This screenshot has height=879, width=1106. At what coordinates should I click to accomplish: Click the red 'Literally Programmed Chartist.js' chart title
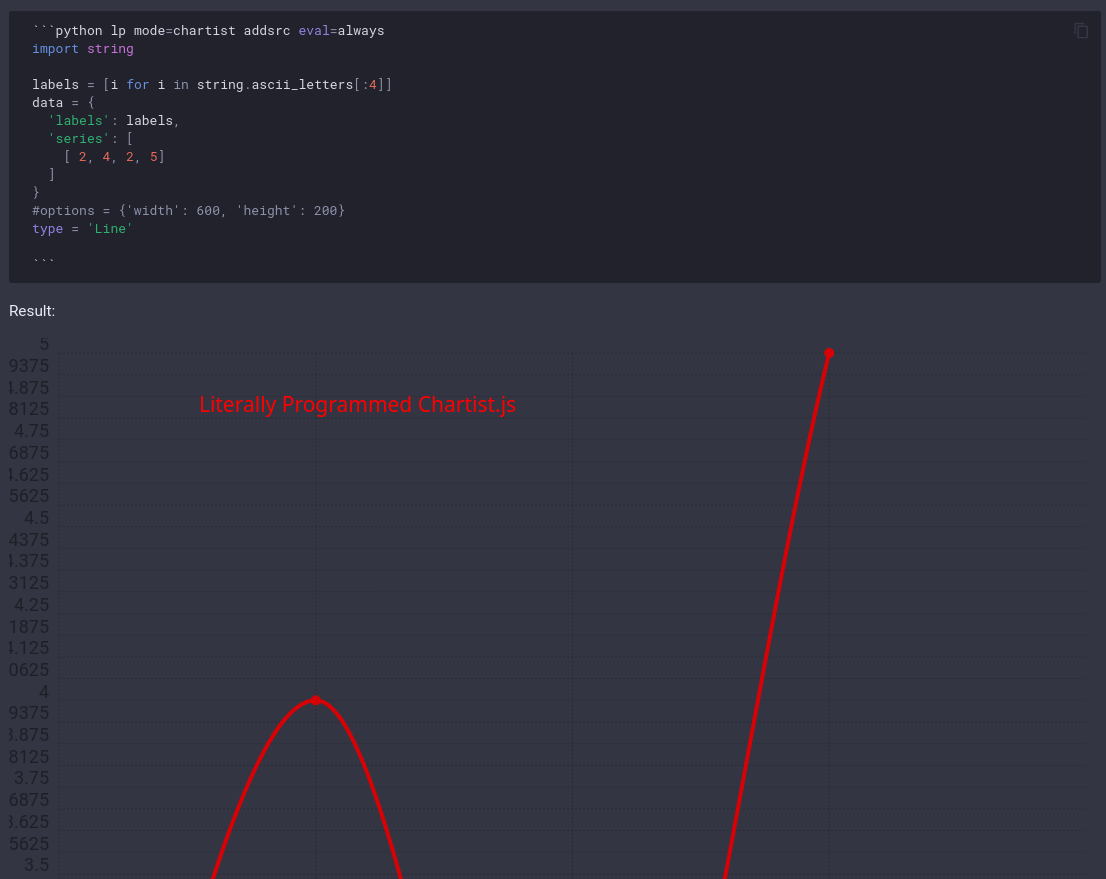point(357,405)
